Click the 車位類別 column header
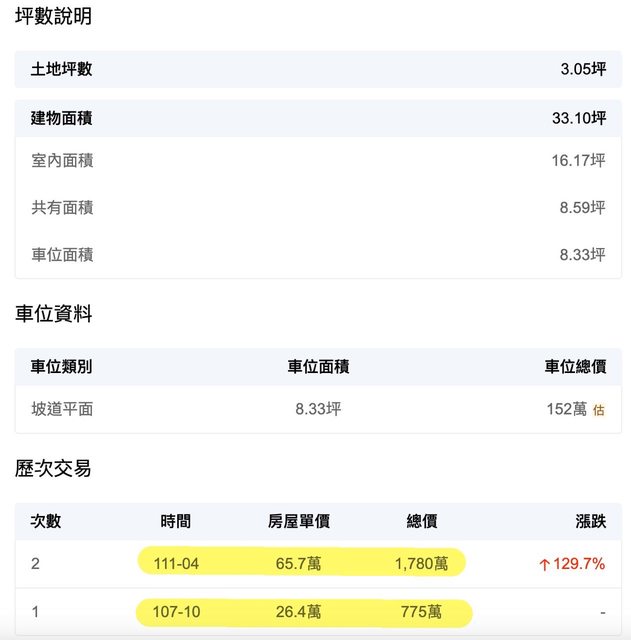Screen dimensions: 631x640 tap(62, 366)
